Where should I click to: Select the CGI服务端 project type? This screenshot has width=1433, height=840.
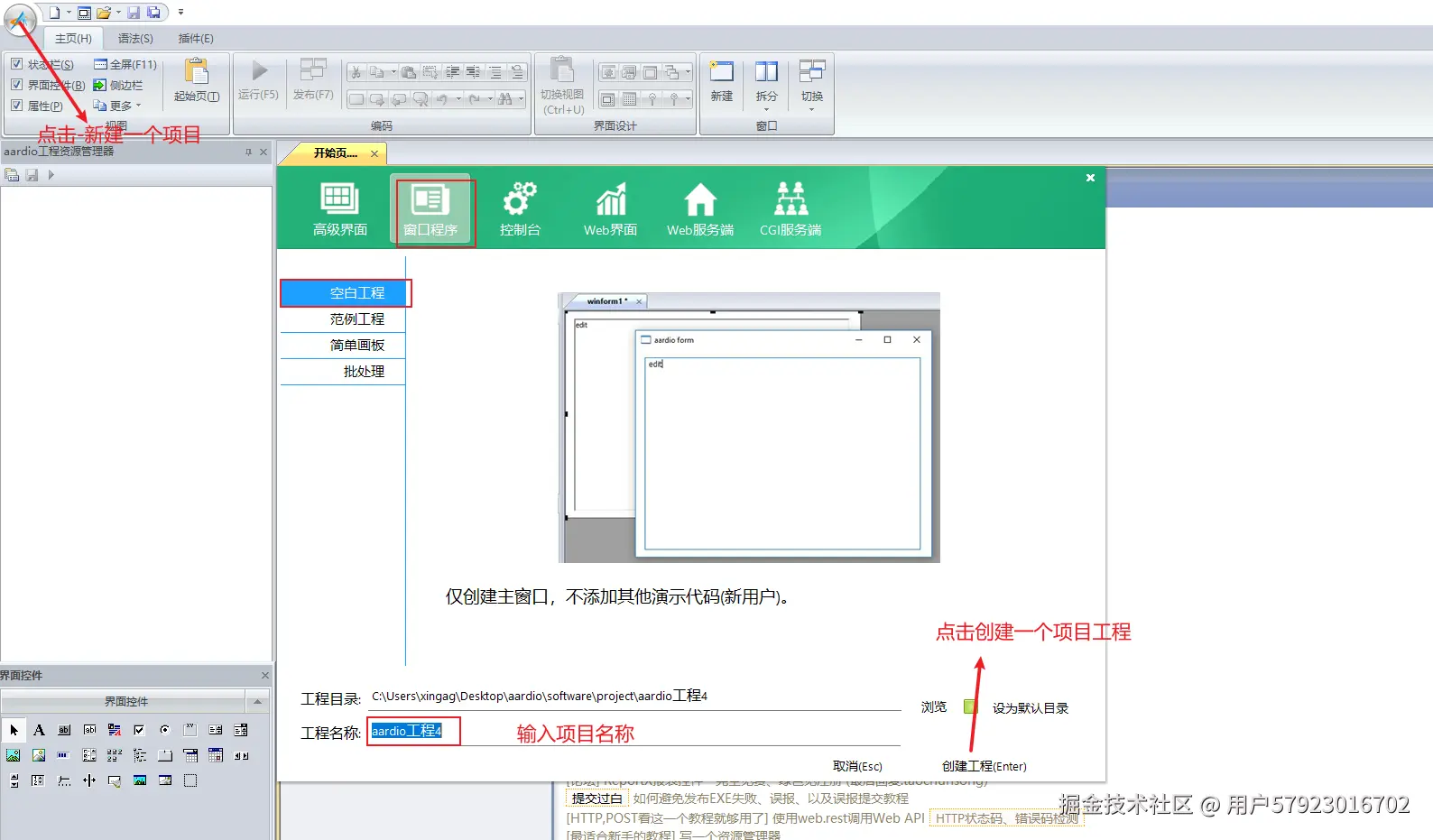pyautogui.click(x=790, y=210)
